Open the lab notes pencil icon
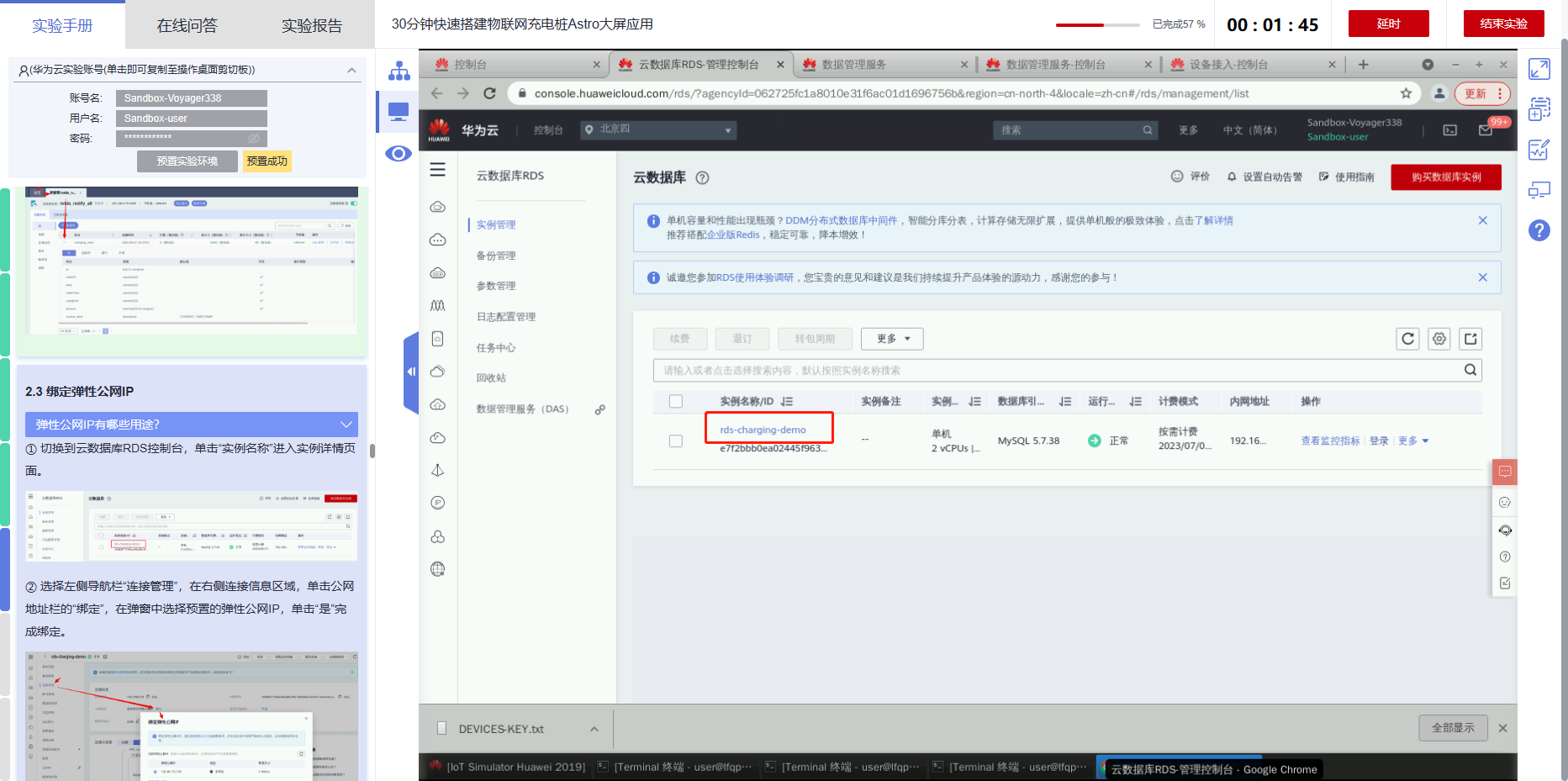1568x781 pixels. tap(1539, 150)
